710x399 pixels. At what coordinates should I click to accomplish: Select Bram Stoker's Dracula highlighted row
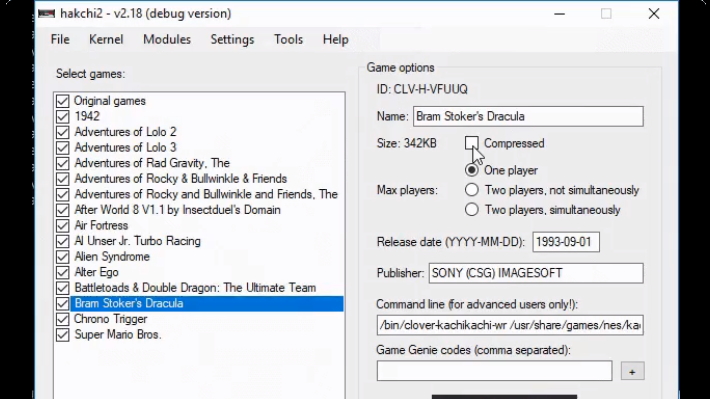[207, 303]
